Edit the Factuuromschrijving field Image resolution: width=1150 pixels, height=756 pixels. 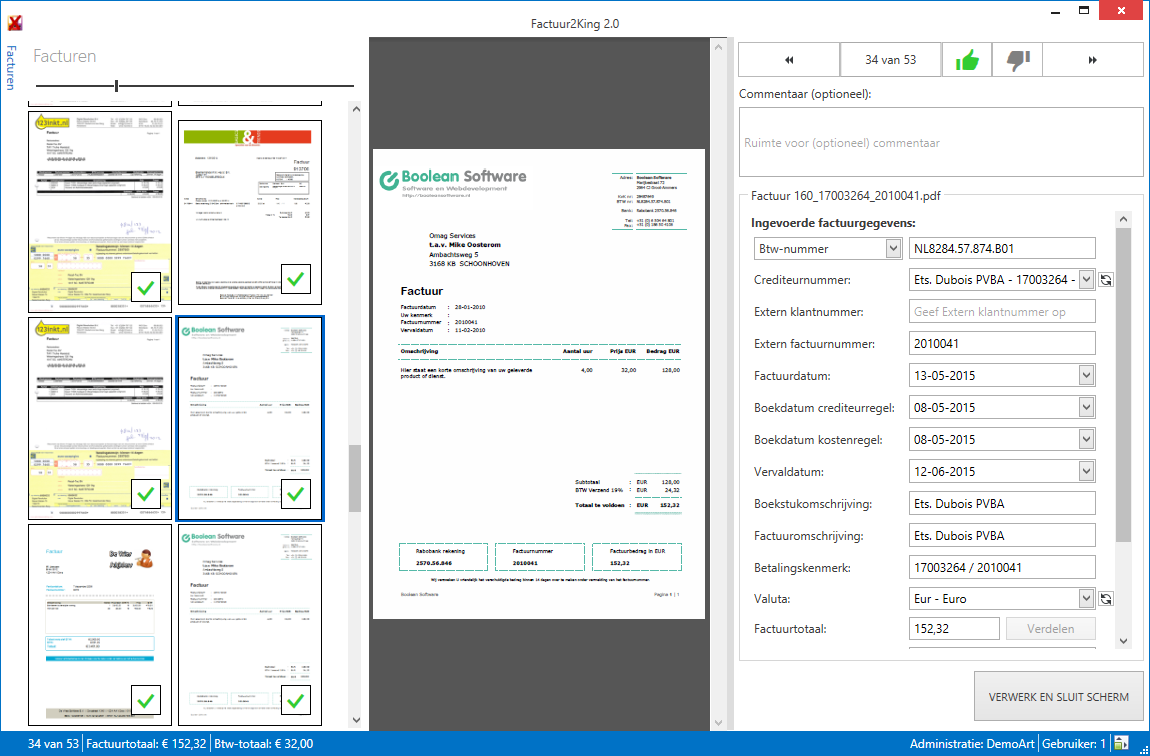click(x=1002, y=535)
